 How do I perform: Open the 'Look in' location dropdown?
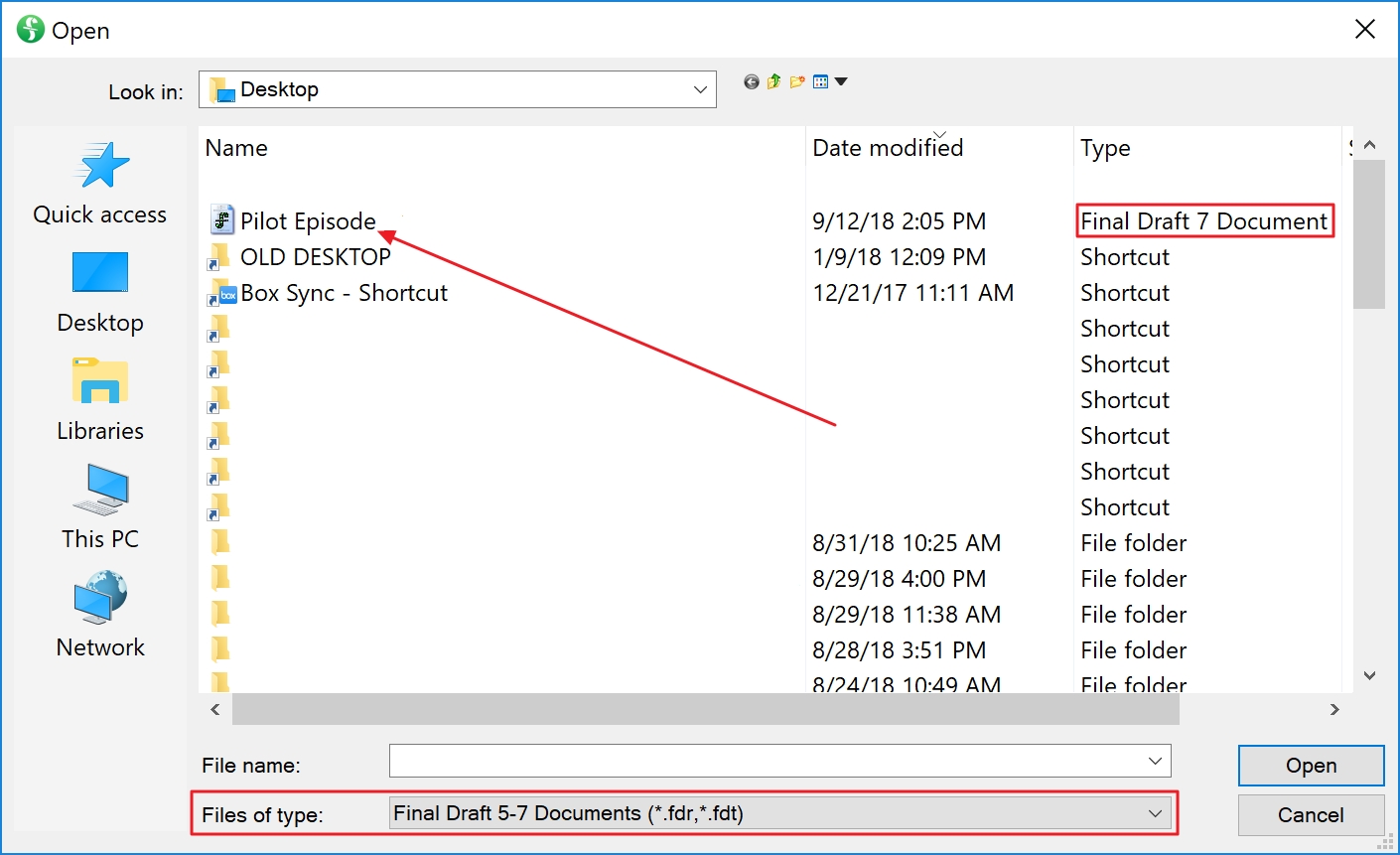pyautogui.click(x=700, y=88)
